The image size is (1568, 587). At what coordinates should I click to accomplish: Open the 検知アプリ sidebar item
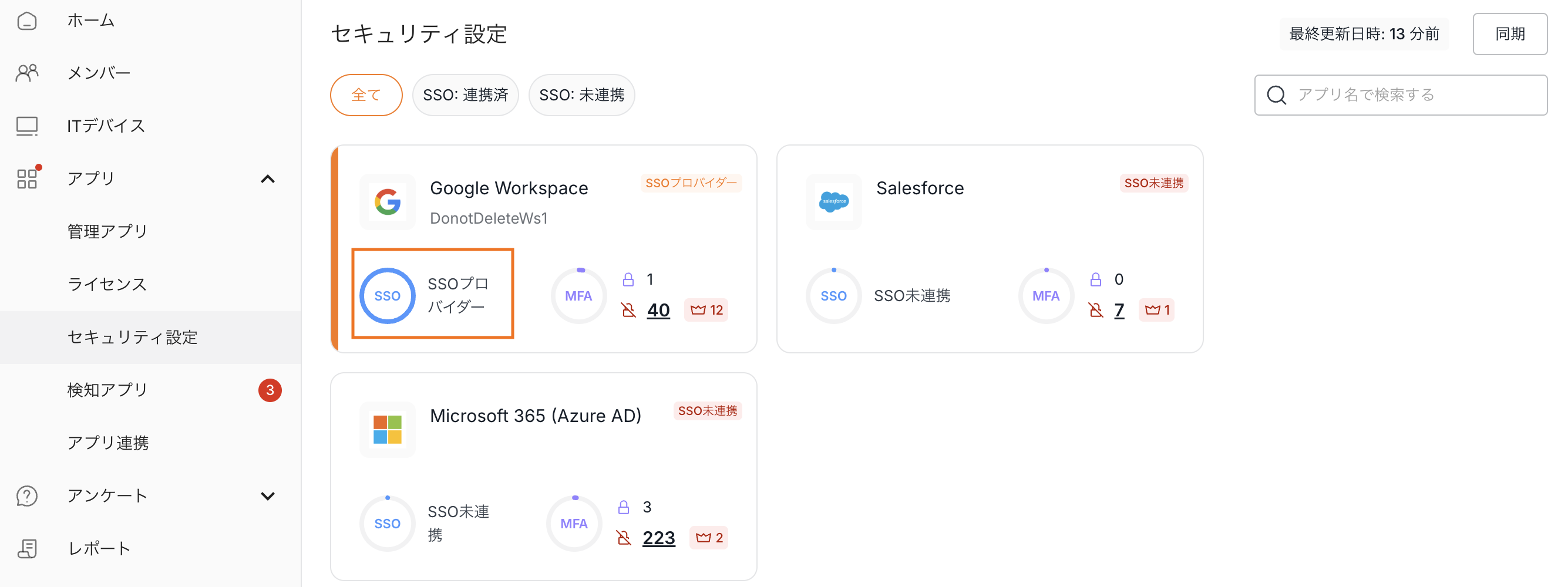click(x=107, y=390)
